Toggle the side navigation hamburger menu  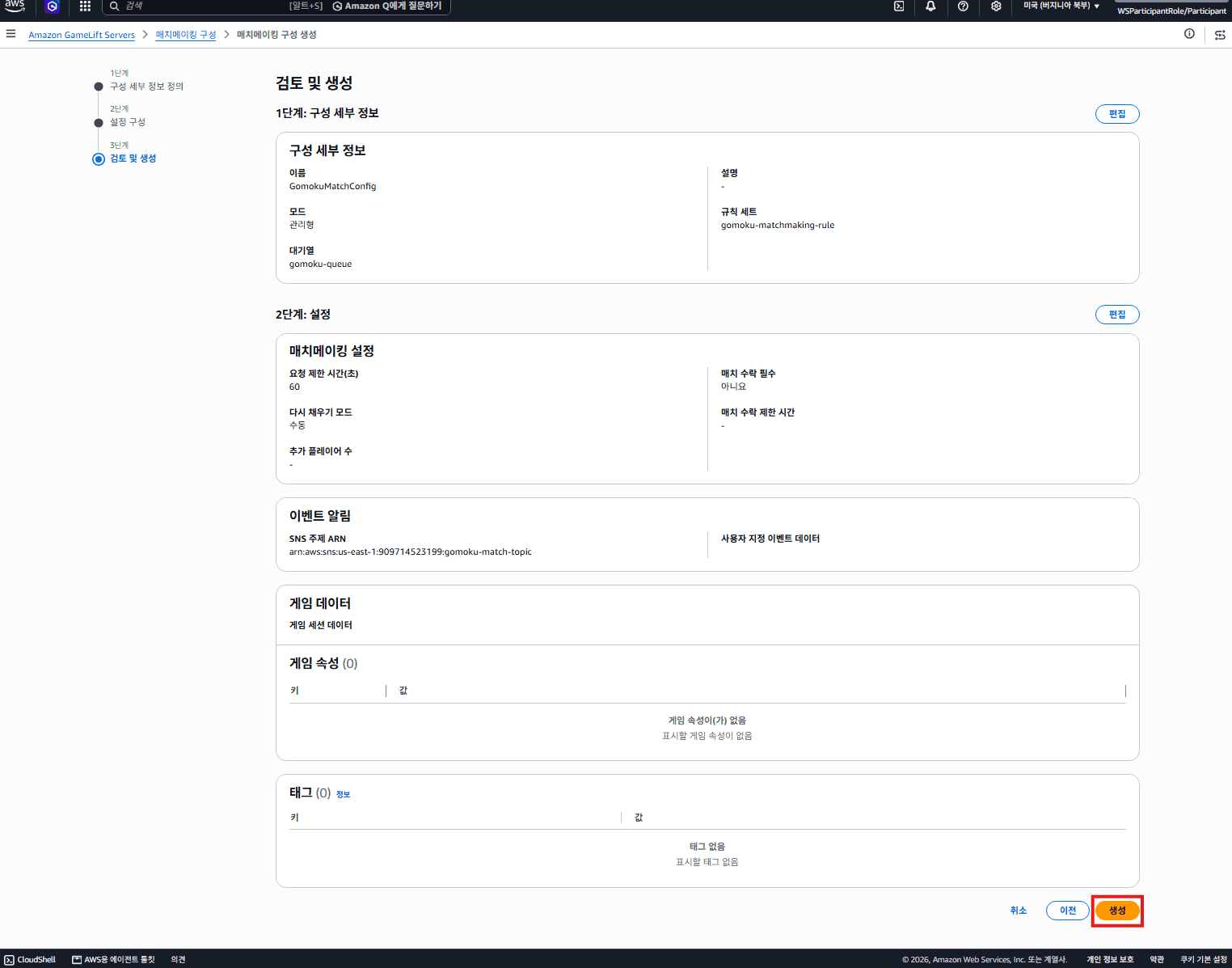click(x=11, y=34)
